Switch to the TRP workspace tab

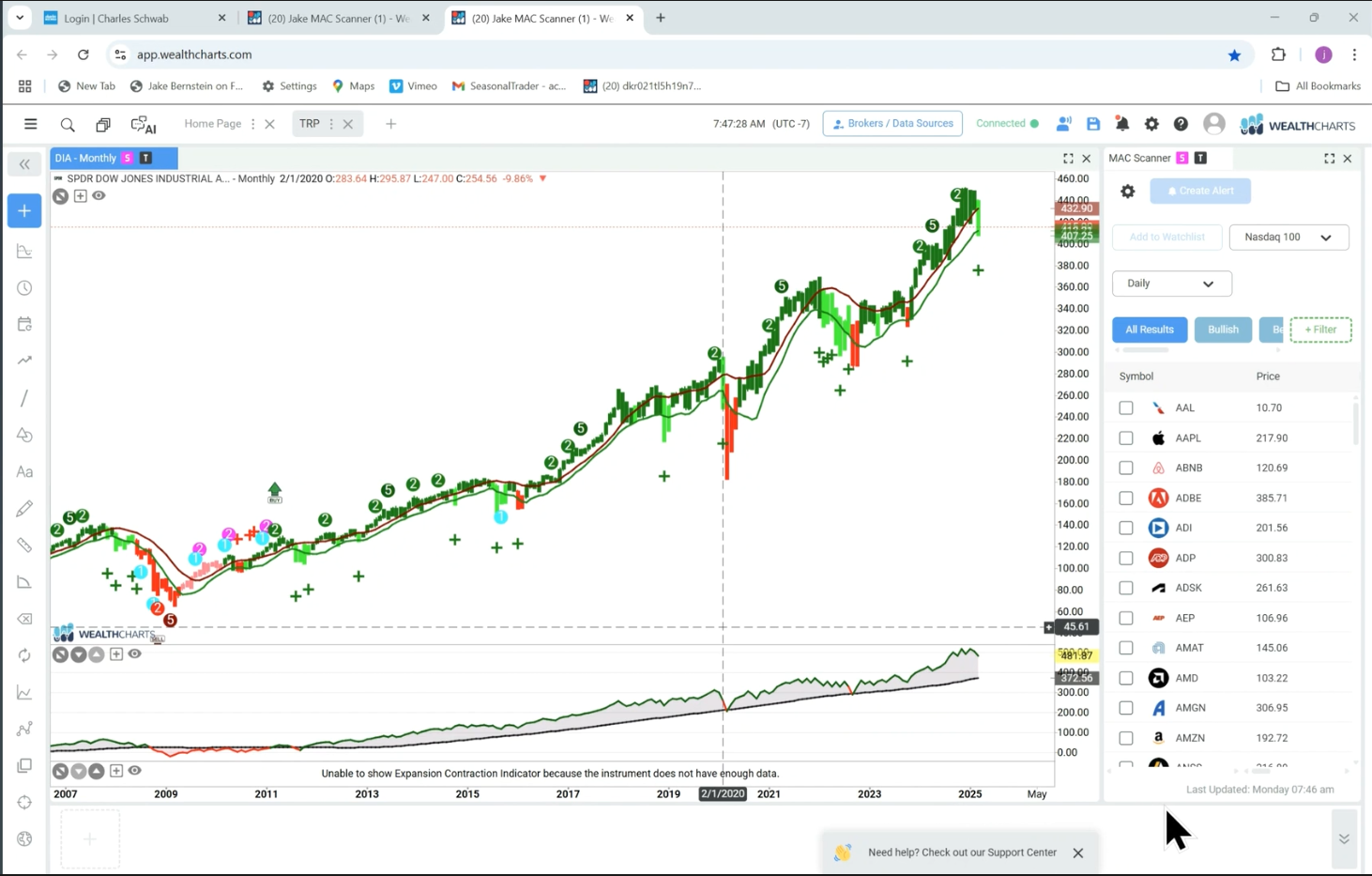pos(310,124)
